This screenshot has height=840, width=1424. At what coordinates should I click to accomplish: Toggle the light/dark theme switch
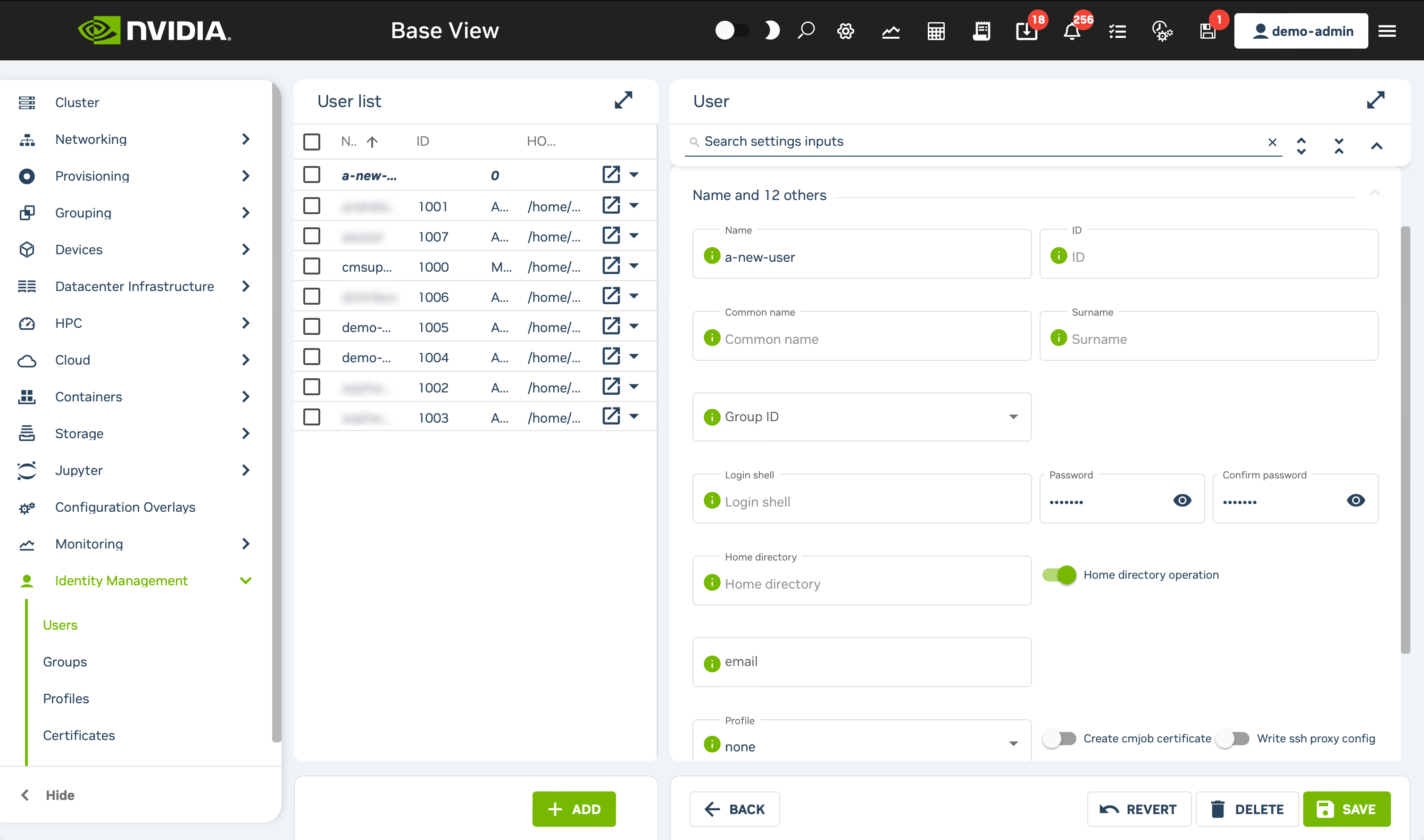point(733,31)
